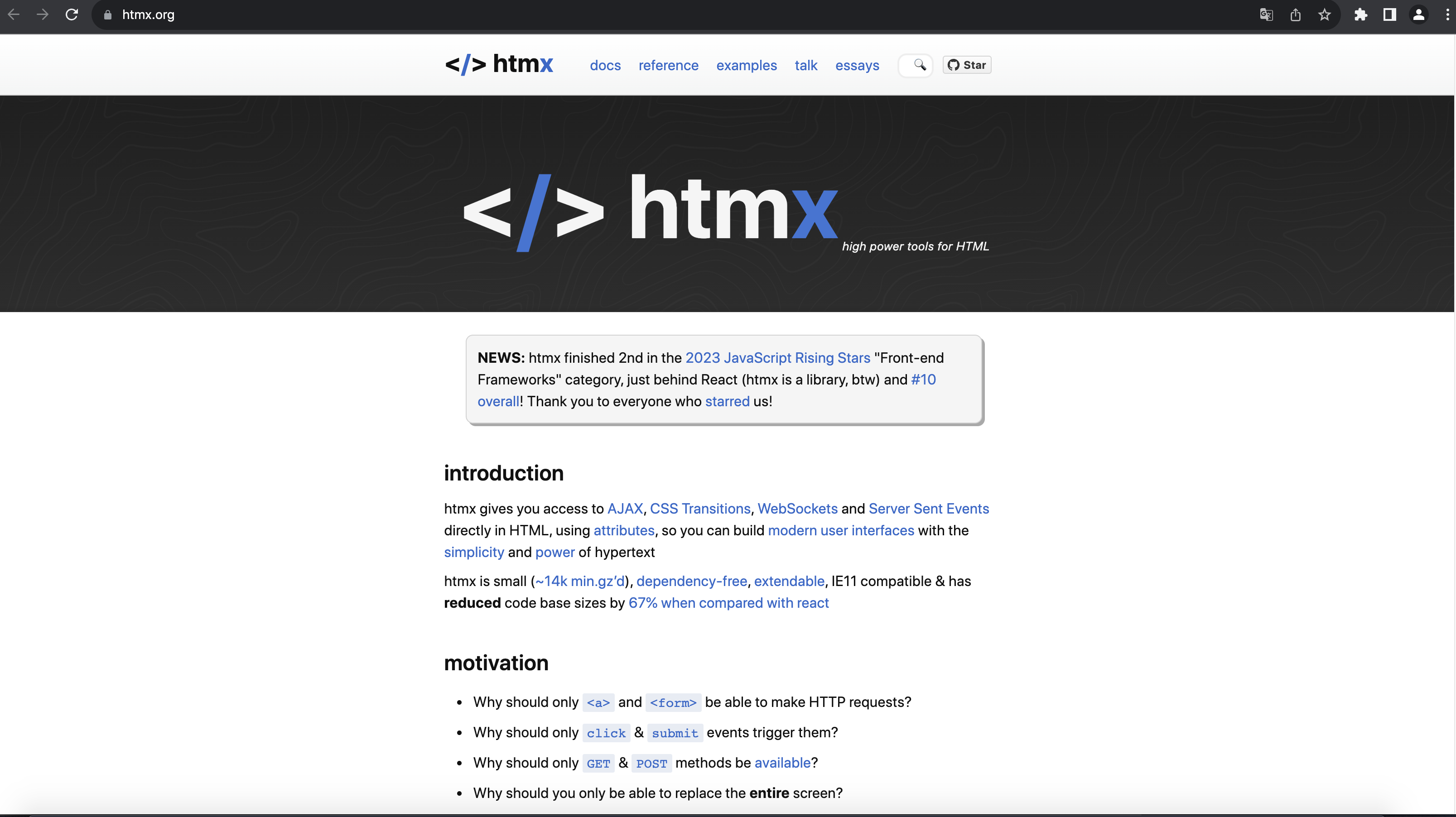Open 2023 JavaScript Rising Stars link
The height and width of the screenshot is (817, 1456).
pos(778,358)
